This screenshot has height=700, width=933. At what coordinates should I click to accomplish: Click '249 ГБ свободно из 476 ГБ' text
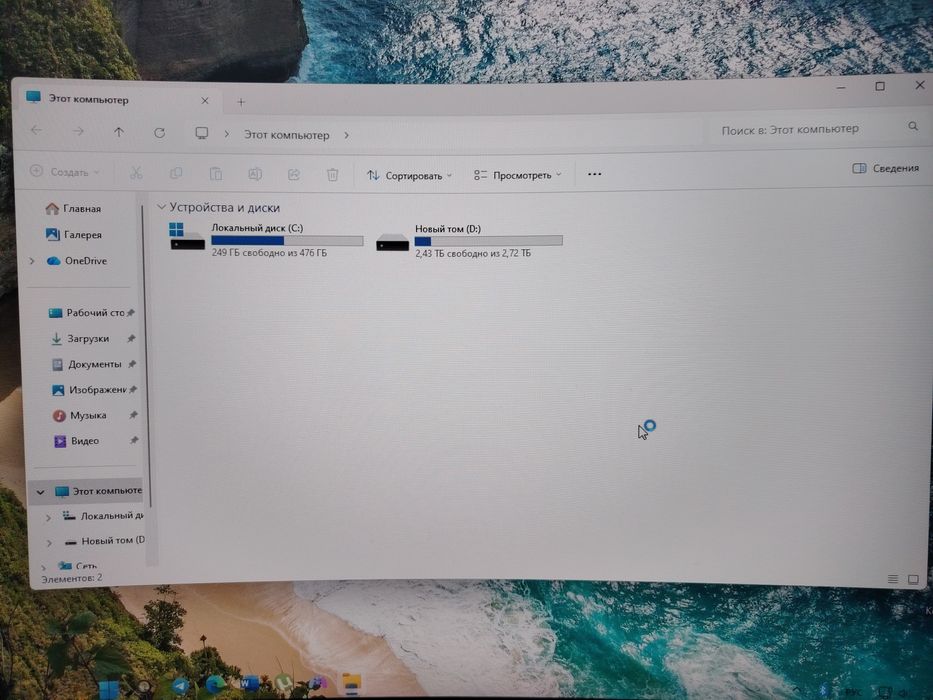pos(270,253)
